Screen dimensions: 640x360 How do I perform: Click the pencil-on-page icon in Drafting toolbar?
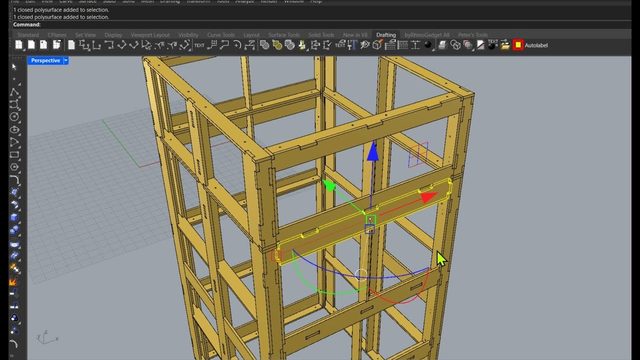tap(480, 45)
